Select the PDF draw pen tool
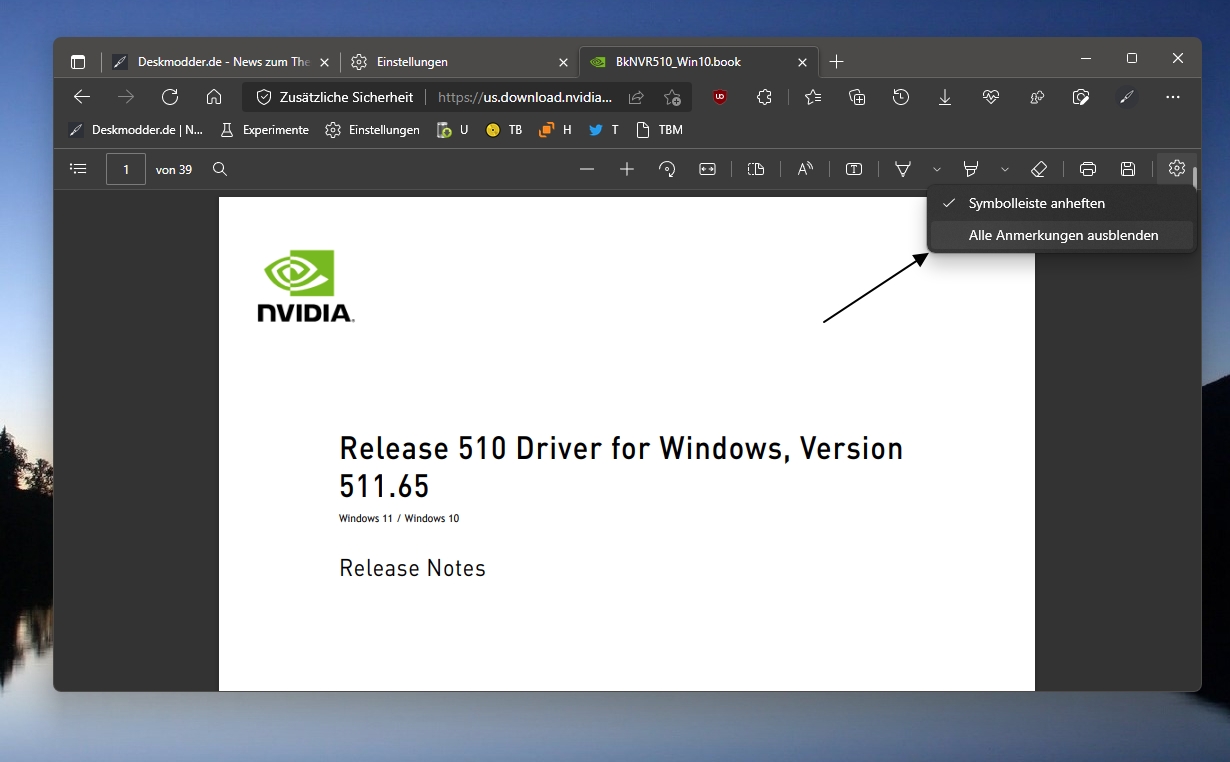The image size is (1230, 762). [903, 169]
